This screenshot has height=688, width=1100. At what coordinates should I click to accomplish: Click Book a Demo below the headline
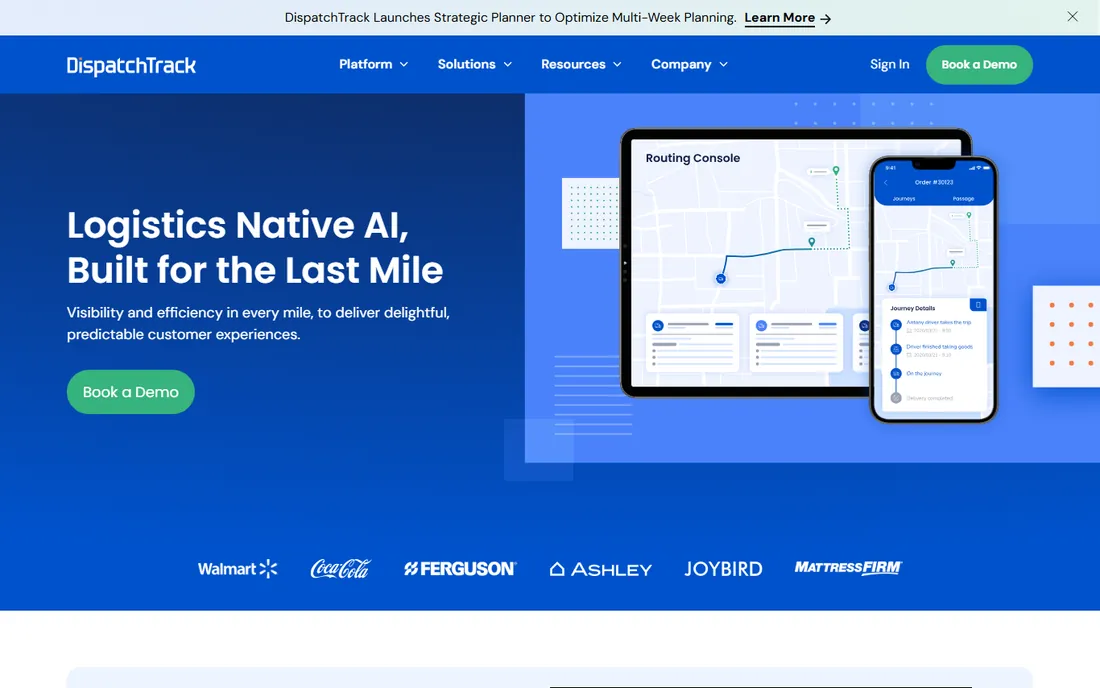tap(130, 392)
